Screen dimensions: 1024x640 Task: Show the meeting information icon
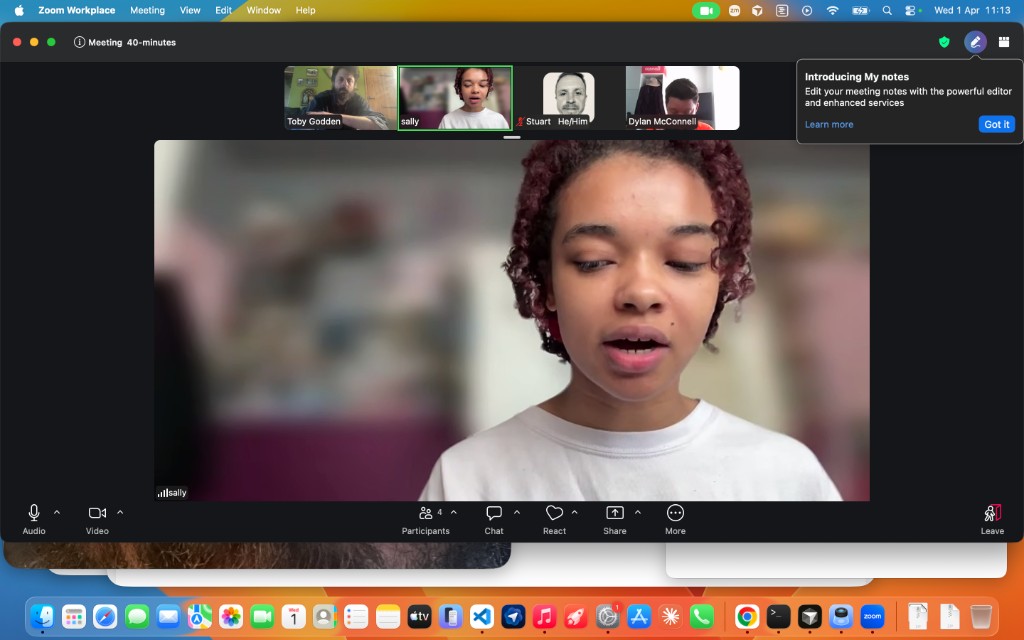point(80,42)
